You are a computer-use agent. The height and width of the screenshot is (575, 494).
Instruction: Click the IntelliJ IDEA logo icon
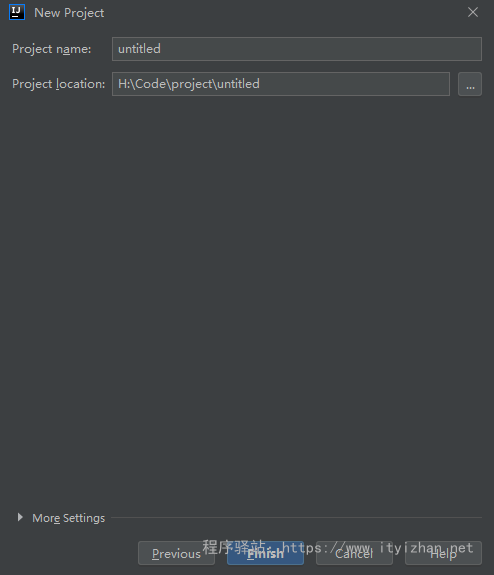pyautogui.click(x=17, y=12)
